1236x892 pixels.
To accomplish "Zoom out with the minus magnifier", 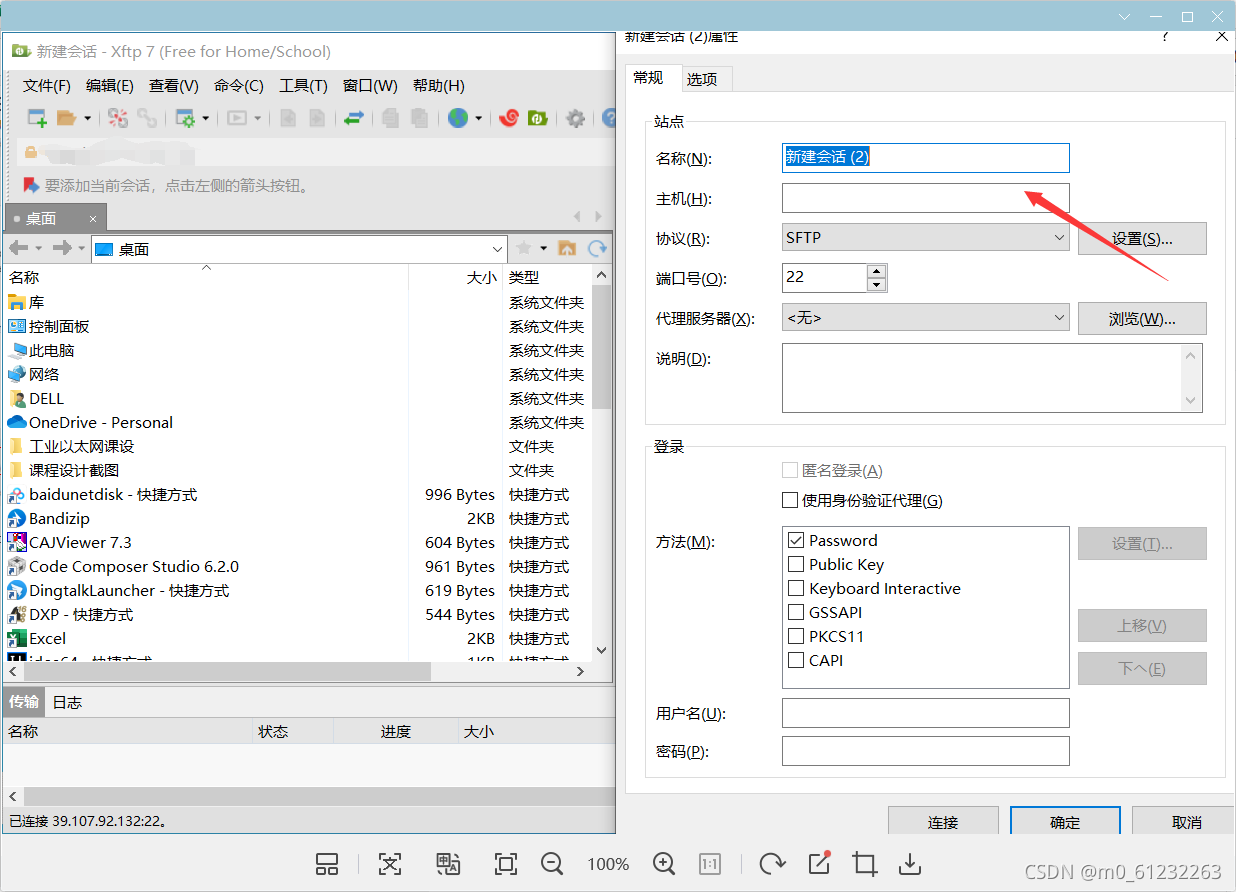I will 551,864.
